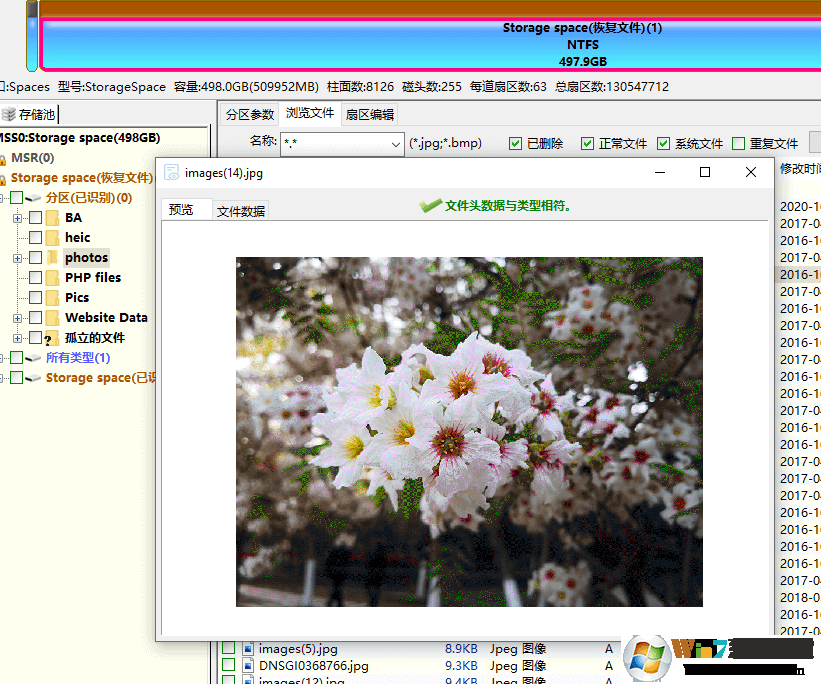The image size is (821, 684).
Task: Click the BA folder icon
Action: point(52,217)
